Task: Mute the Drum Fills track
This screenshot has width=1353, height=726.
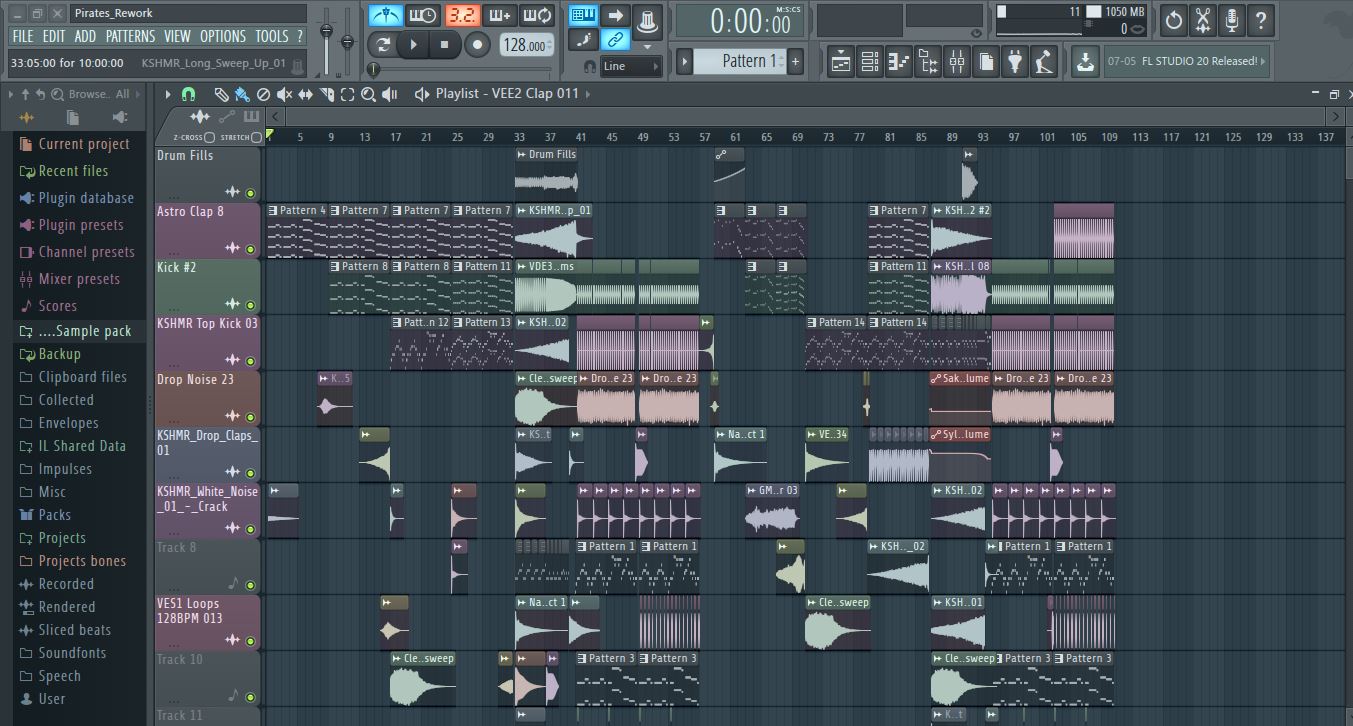Action: tap(250, 193)
